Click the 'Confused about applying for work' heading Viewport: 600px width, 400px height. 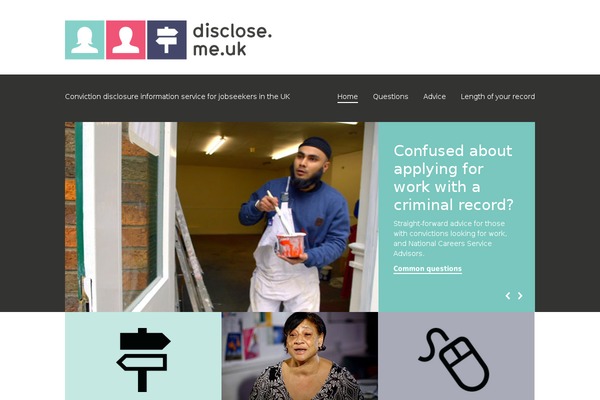453,178
